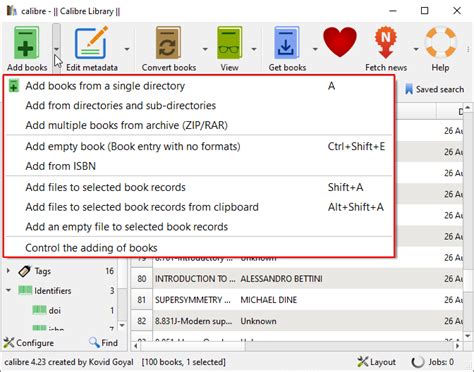
Task: Select Add empty book entry
Action: (199, 146)
